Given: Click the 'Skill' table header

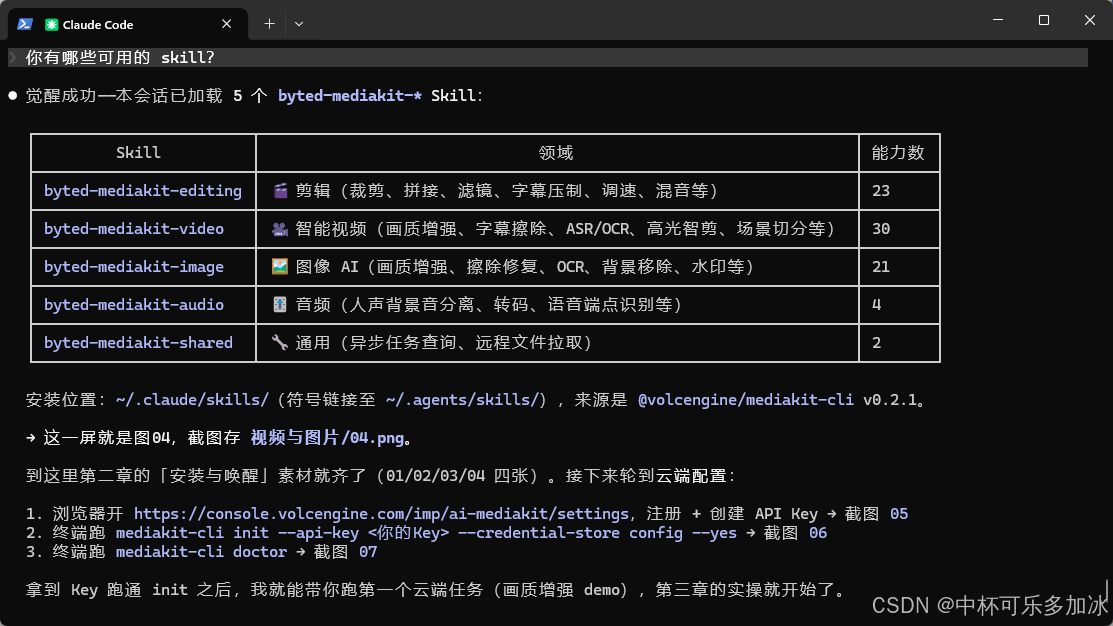Looking at the screenshot, I should (x=138, y=153).
